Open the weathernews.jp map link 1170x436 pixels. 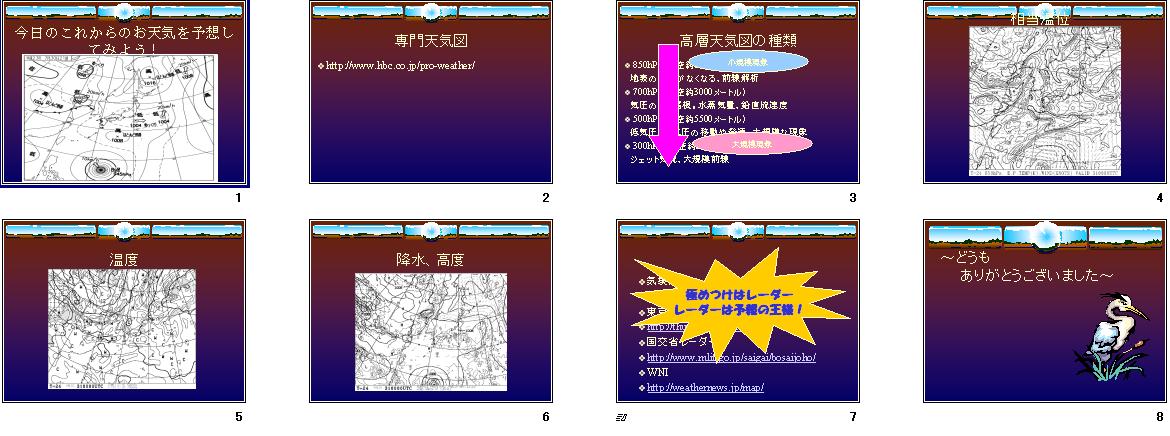click(705, 387)
